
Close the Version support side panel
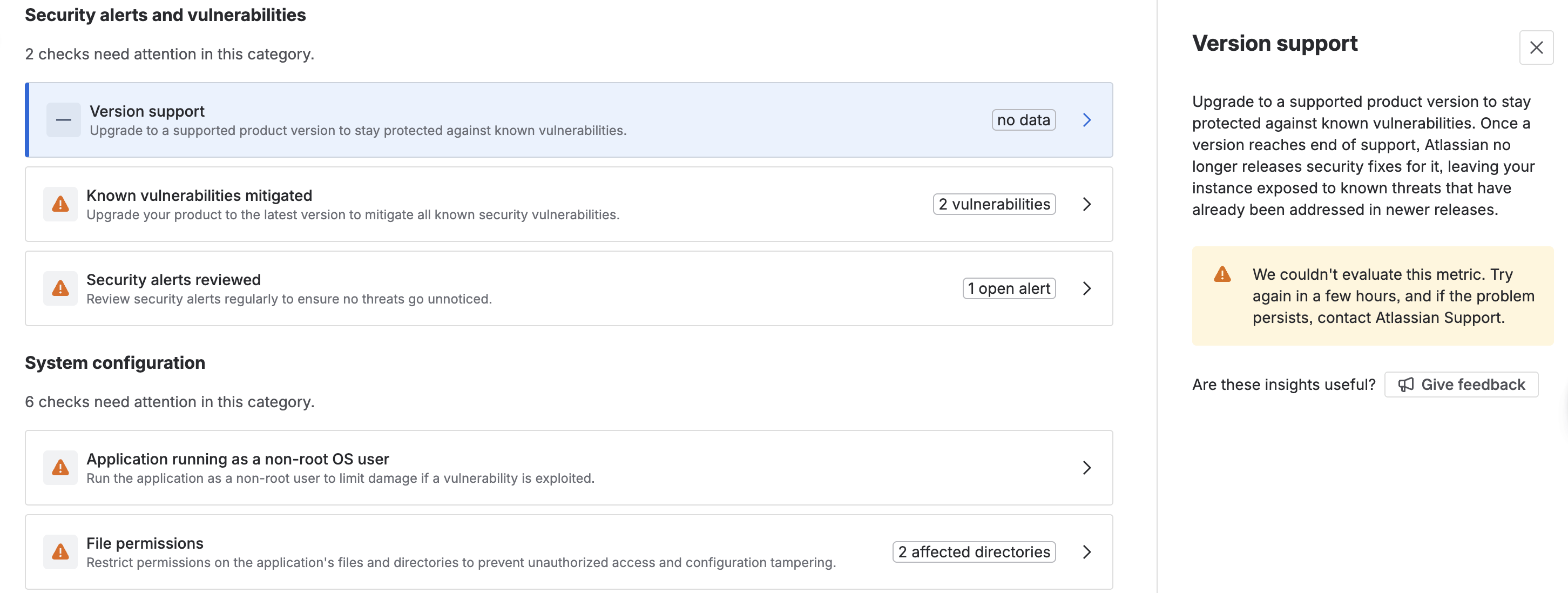click(x=1536, y=48)
